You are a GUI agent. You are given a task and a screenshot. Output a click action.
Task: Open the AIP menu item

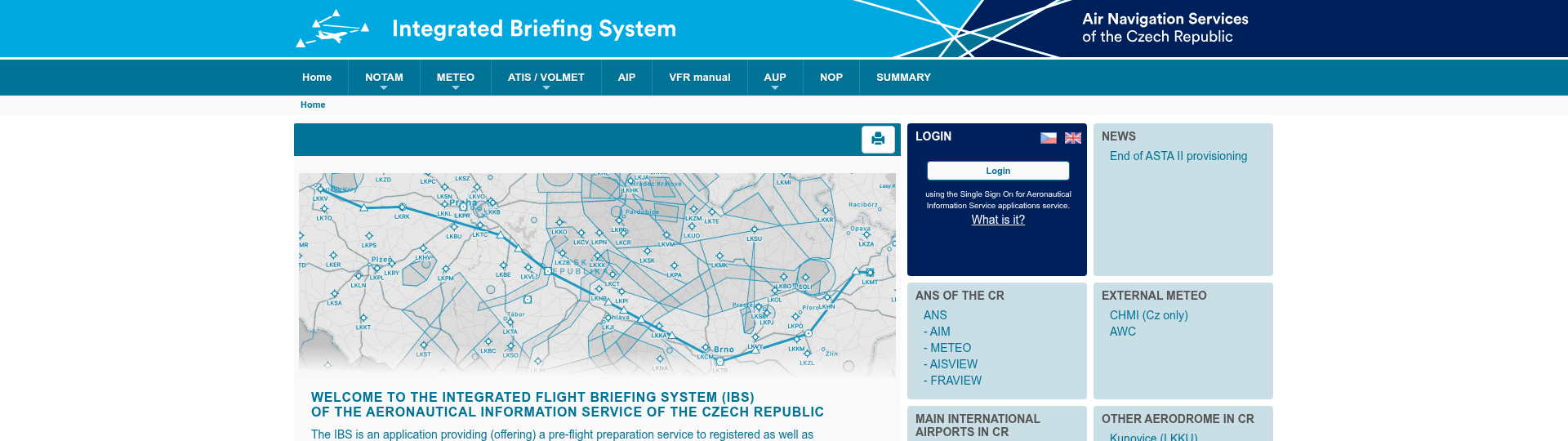click(626, 78)
